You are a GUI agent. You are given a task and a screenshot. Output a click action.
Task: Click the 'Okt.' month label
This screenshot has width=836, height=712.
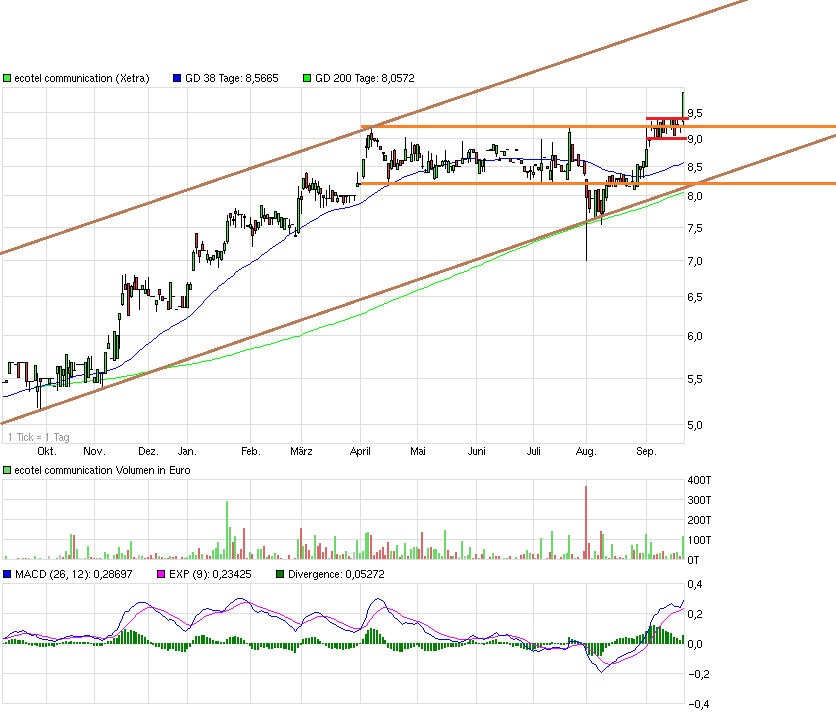coord(47,452)
